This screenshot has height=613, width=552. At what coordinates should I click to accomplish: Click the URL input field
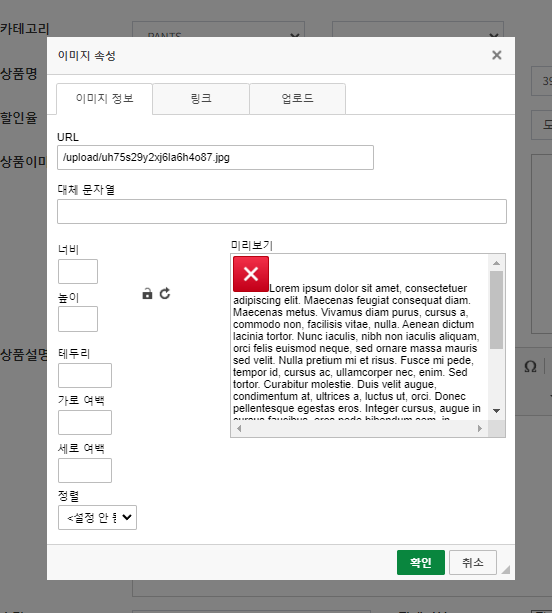(215, 158)
